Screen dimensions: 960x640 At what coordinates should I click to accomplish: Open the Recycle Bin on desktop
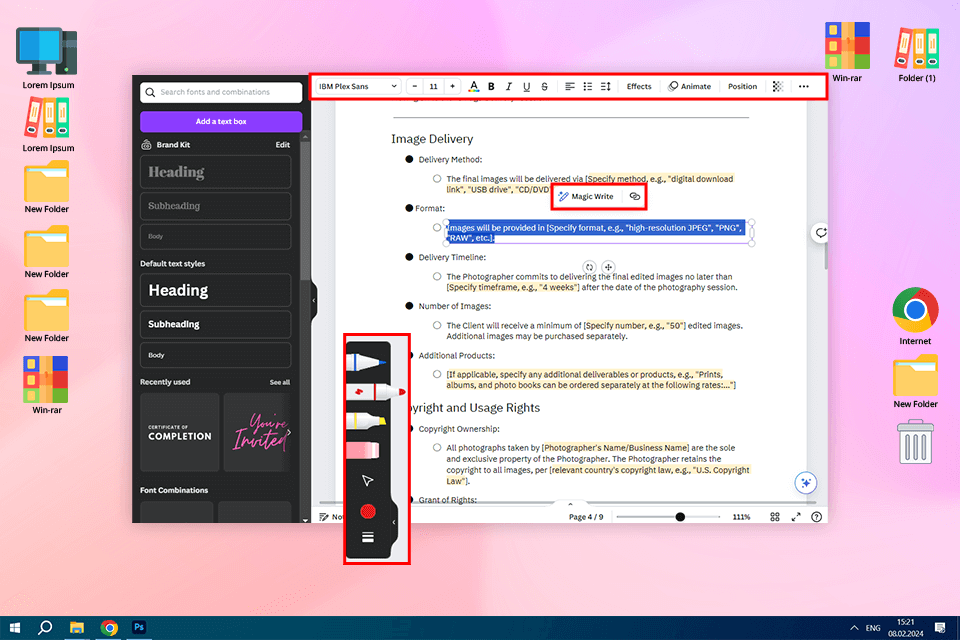click(915, 442)
